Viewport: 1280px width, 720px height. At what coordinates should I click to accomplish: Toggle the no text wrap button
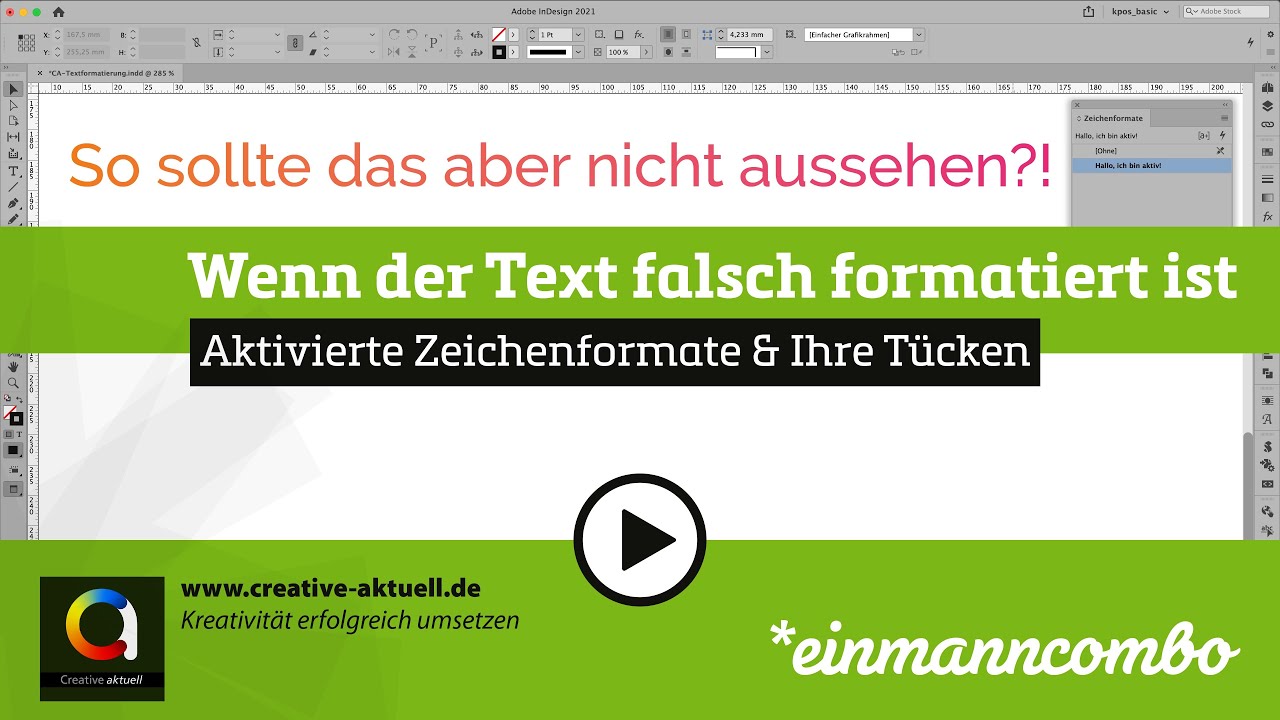click(x=668, y=35)
